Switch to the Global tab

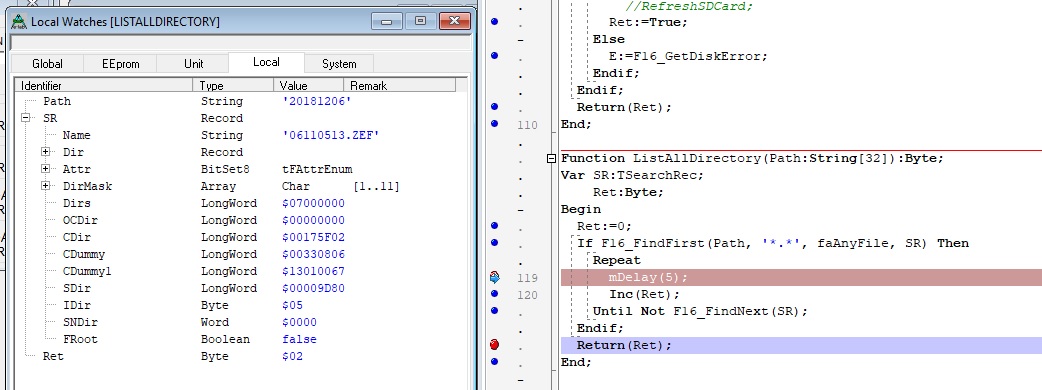(x=47, y=64)
